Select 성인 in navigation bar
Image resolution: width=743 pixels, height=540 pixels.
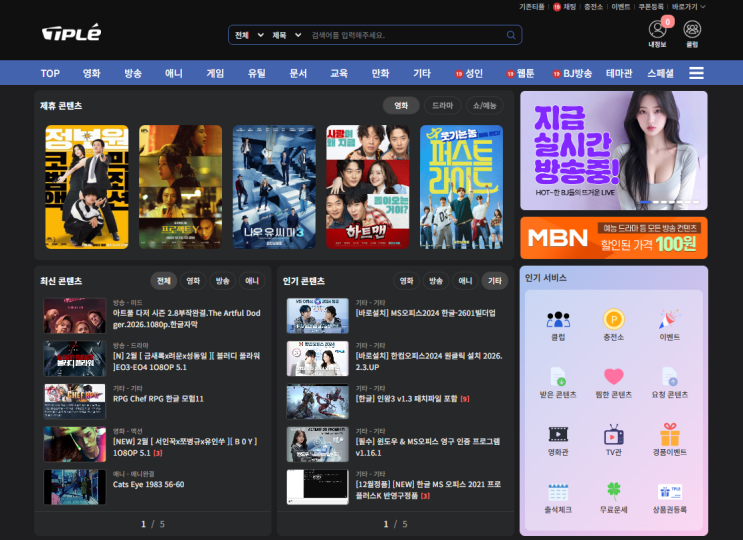point(469,73)
